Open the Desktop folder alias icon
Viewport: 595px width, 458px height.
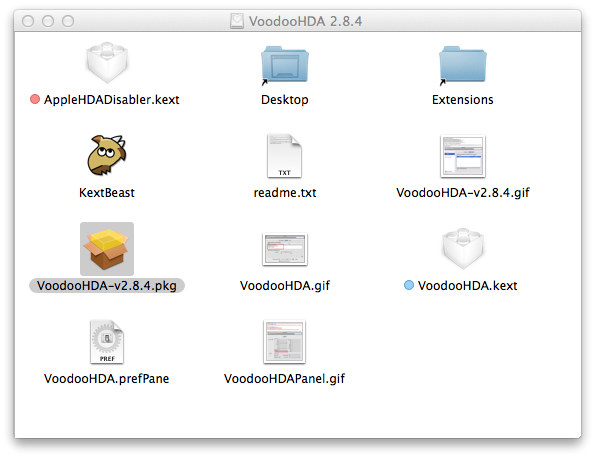[x=285, y=65]
